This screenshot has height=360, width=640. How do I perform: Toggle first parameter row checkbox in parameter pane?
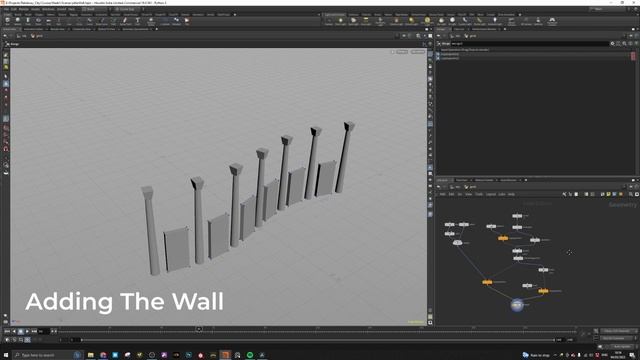[x=438, y=54]
